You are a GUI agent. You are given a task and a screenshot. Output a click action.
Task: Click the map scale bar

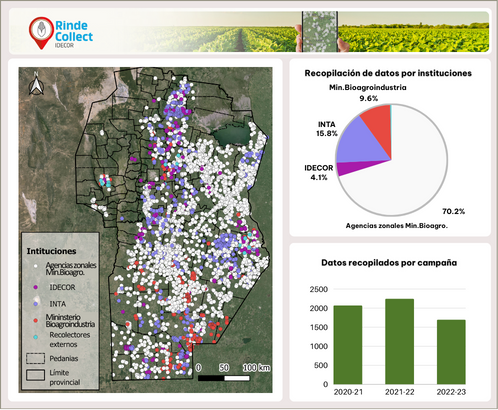(224, 378)
